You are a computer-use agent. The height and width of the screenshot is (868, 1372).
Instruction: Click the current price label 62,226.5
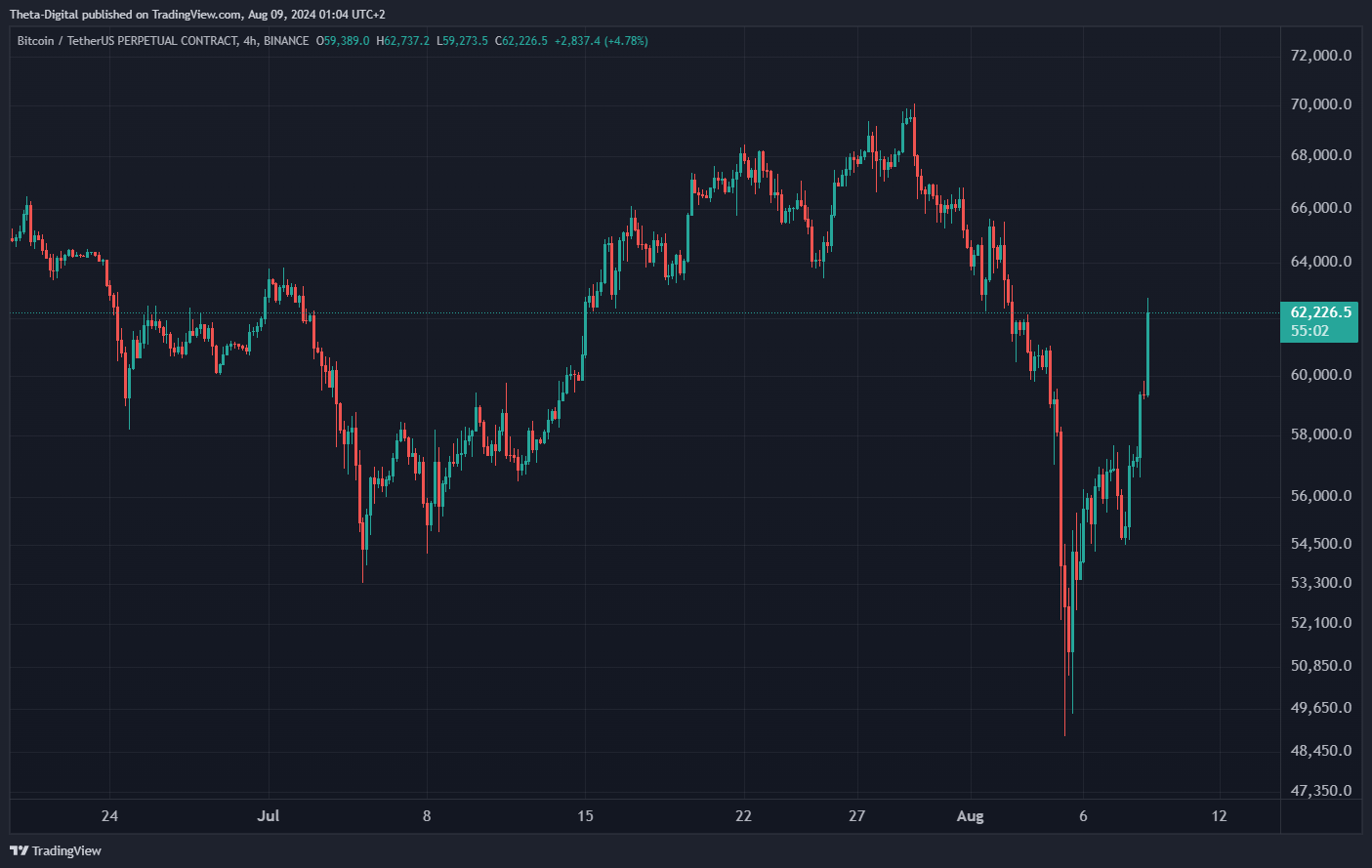(x=1321, y=312)
